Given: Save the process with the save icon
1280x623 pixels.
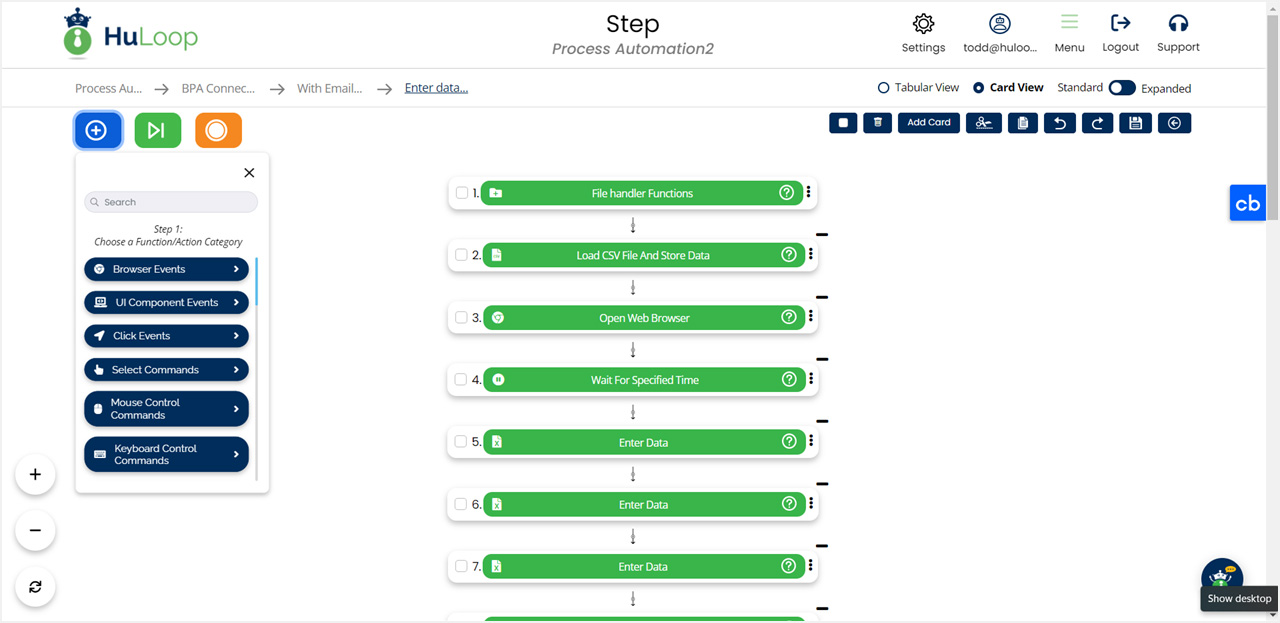Looking at the screenshot, I should click(x=1134, y=122).
